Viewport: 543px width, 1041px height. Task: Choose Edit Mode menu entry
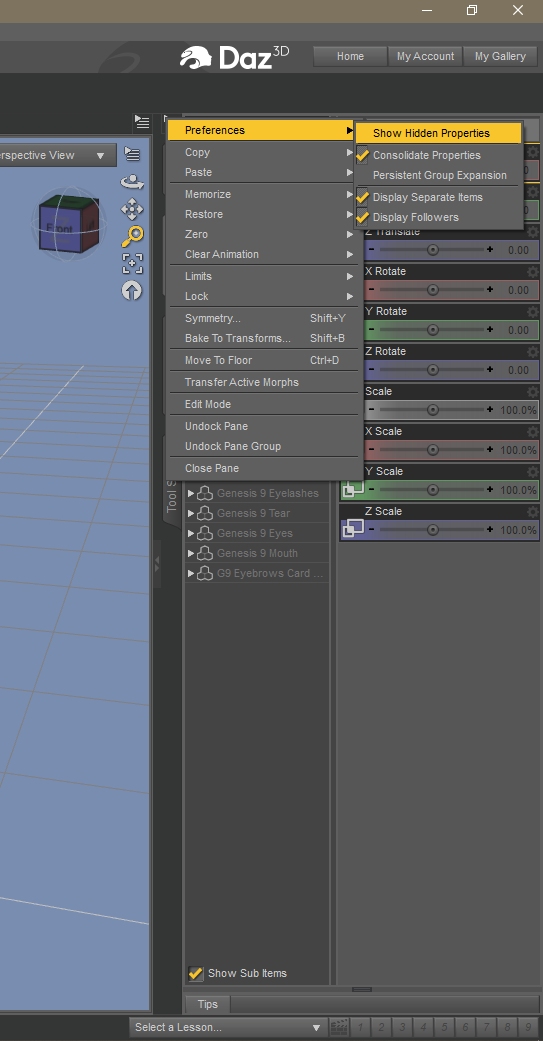point(262,404)
